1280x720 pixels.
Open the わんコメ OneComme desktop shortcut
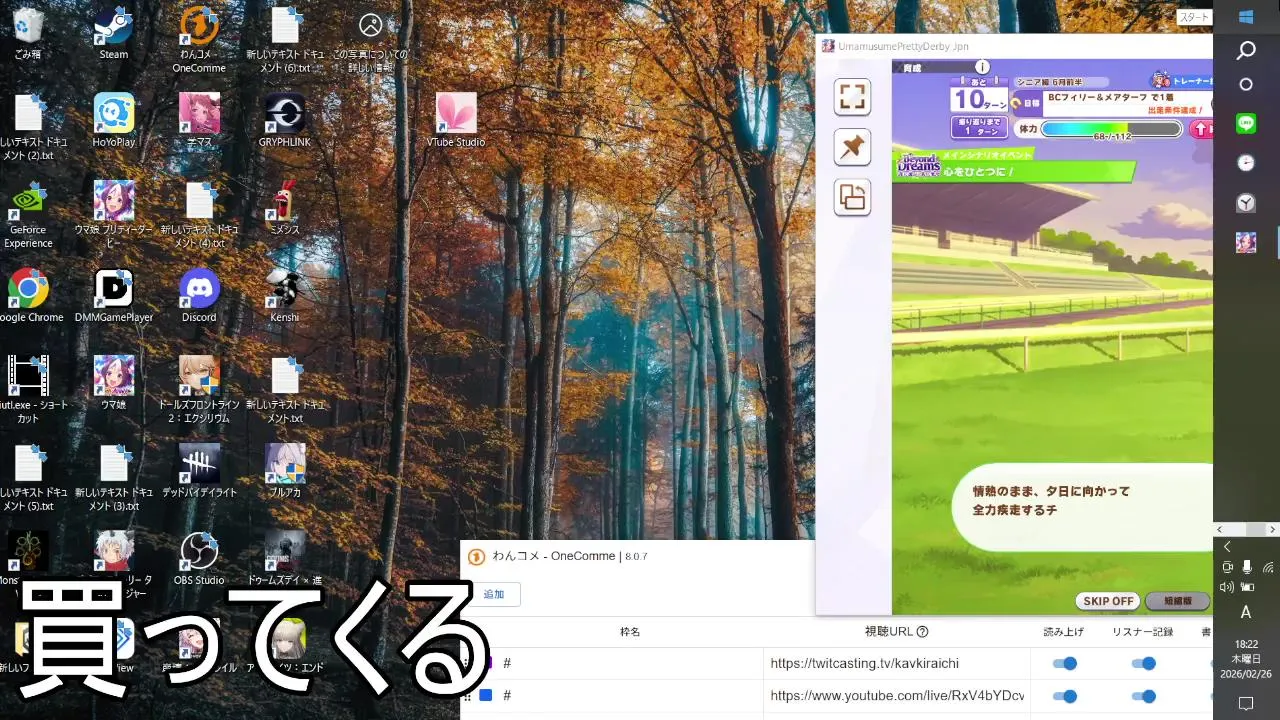(x=199, y=40)
